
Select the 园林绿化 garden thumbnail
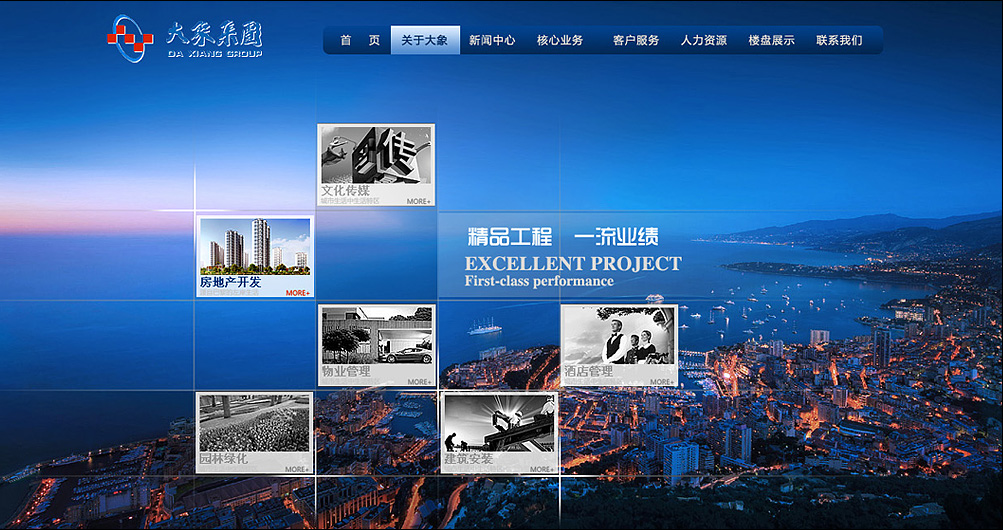click(x=254, y=424)
